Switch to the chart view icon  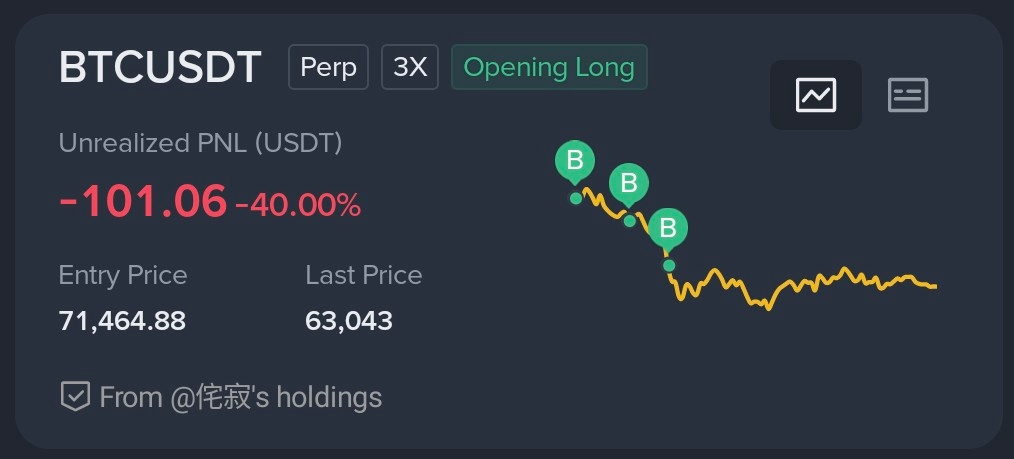(815, 95)
